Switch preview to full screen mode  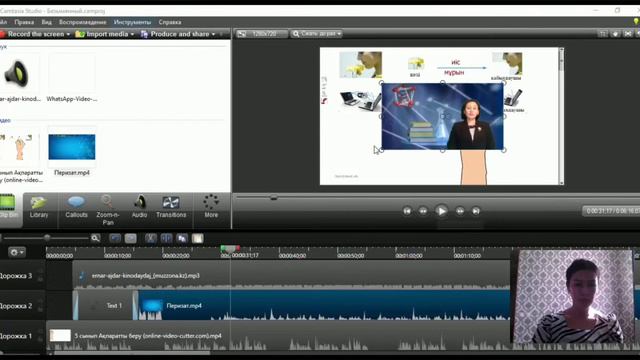pos(628,34)
